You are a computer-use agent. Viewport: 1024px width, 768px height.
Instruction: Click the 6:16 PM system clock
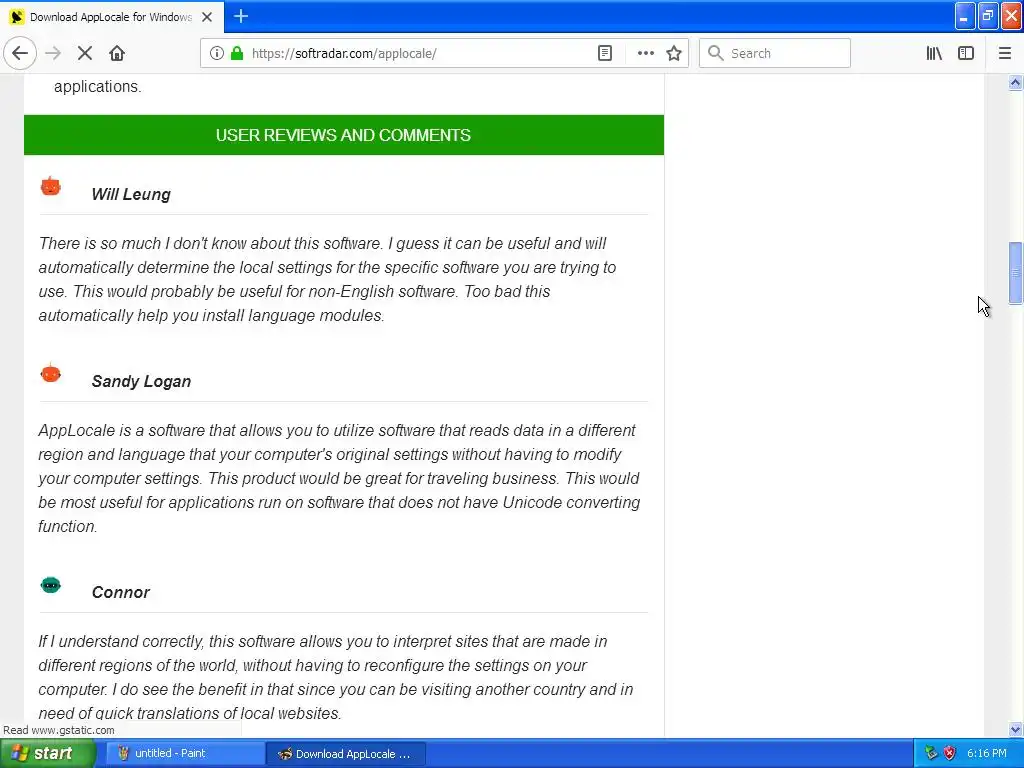986,753
